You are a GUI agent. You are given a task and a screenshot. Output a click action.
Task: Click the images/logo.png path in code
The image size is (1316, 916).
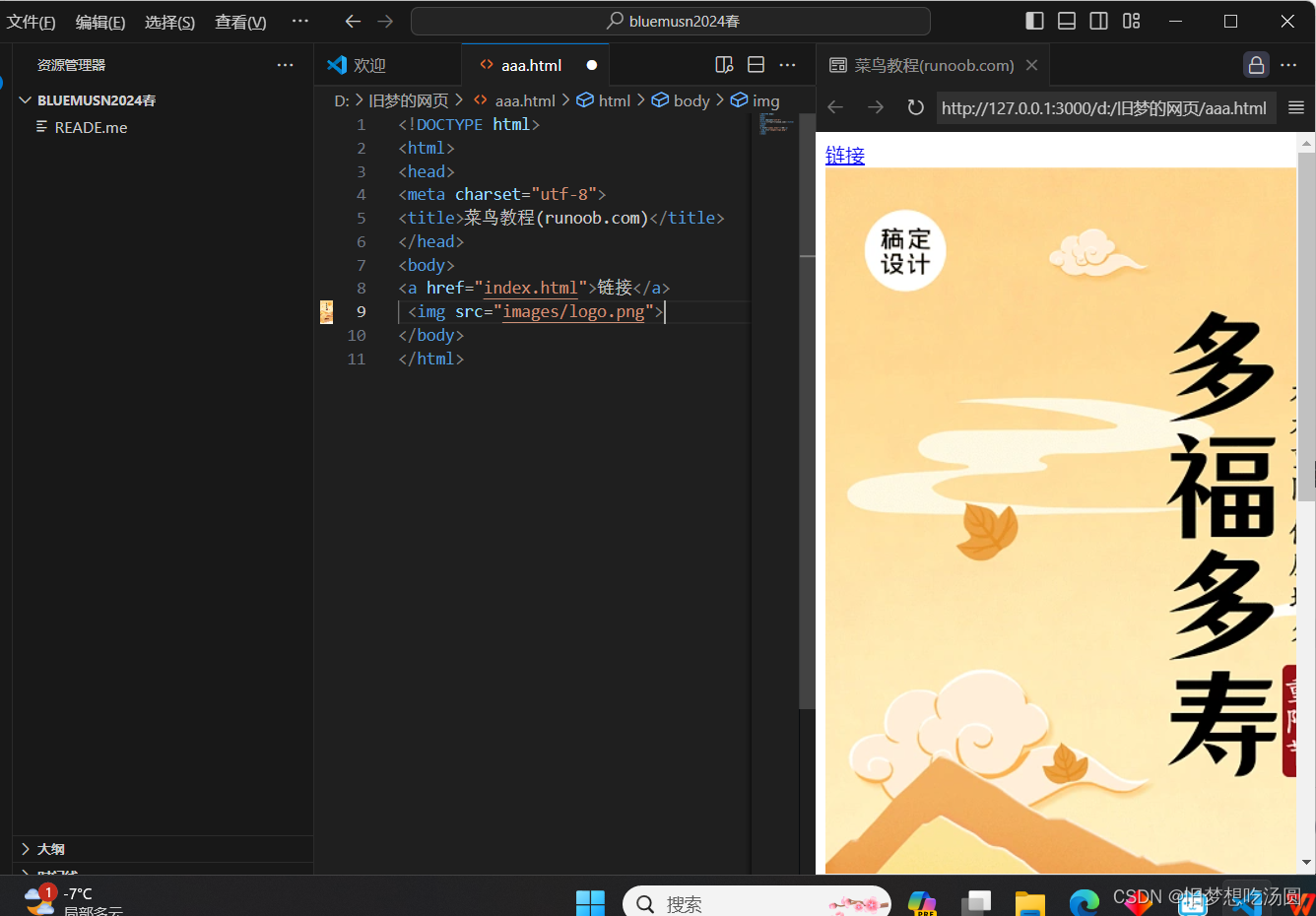pyautogui.click(x=573, y=311)
